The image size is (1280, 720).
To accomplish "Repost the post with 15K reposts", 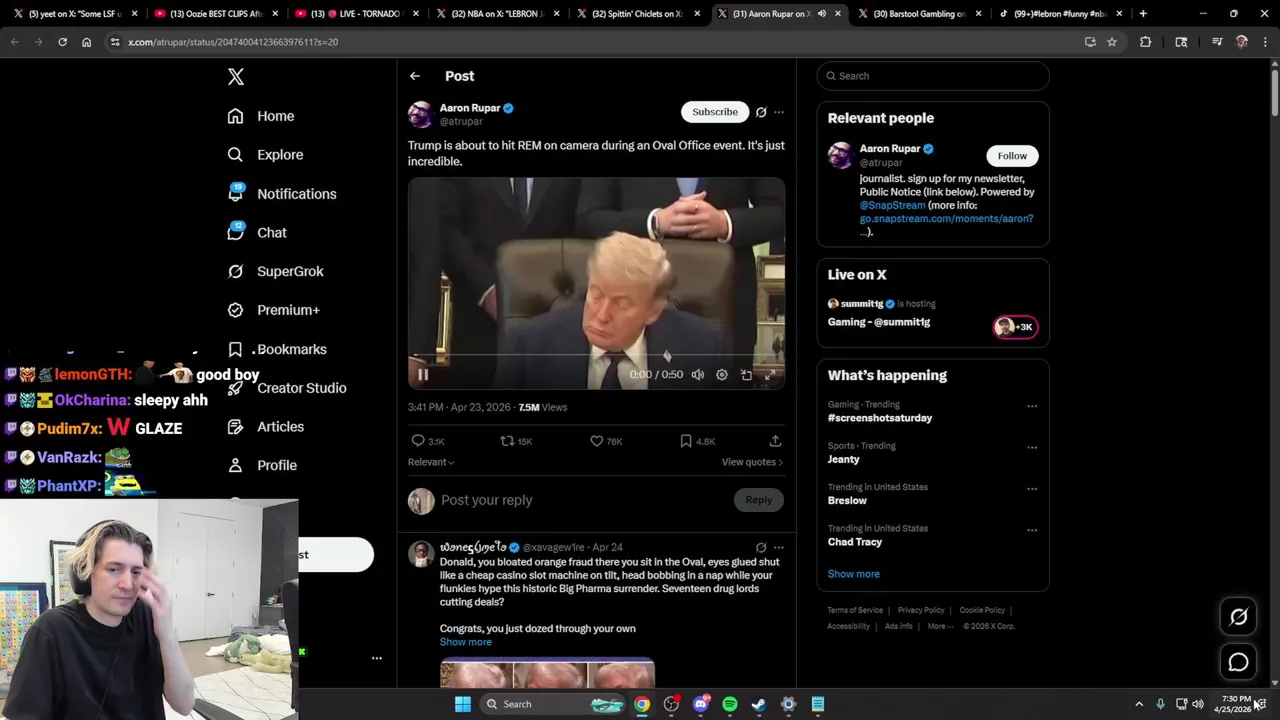I will (x=516, y=441).
